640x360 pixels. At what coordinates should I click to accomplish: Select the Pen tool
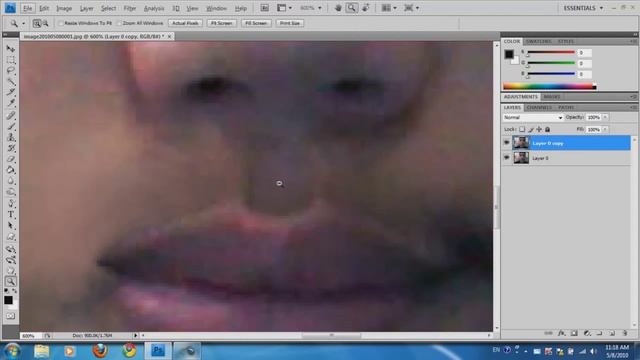coord(11,204)
